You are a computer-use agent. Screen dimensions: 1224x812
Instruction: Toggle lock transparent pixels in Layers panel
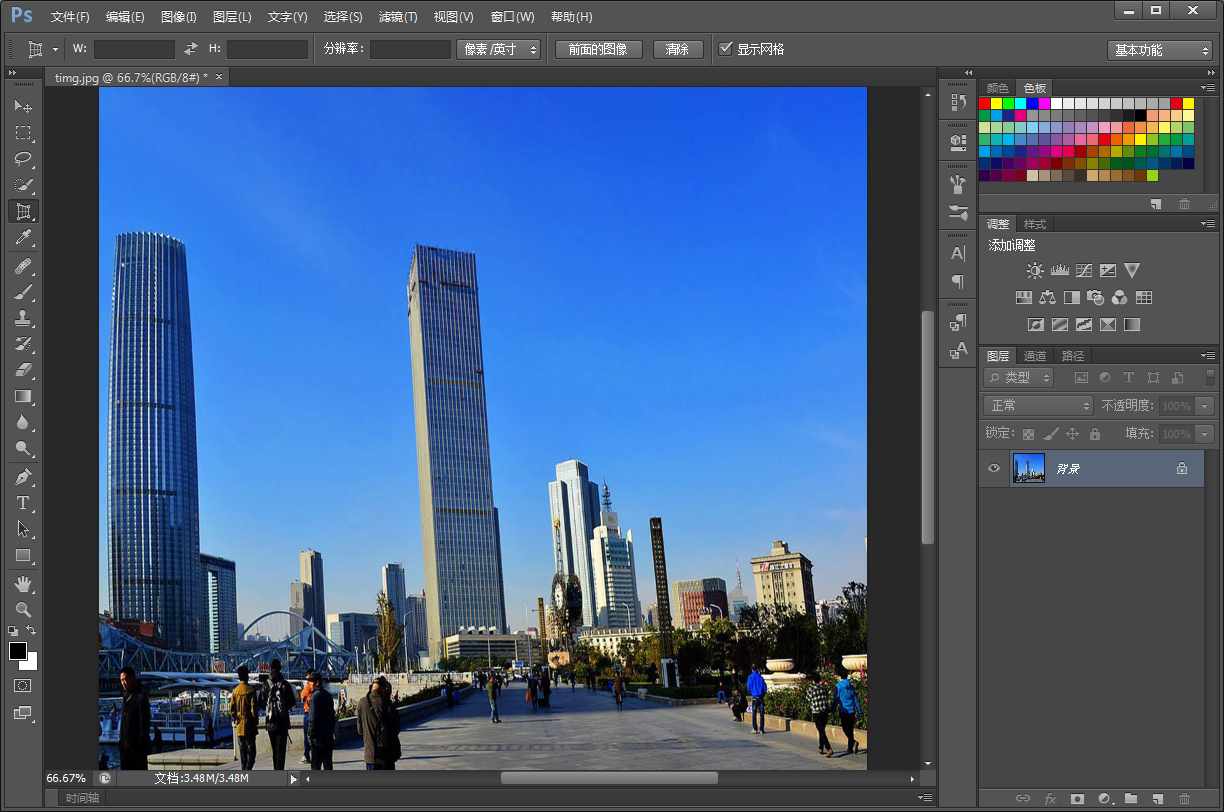1028,434
